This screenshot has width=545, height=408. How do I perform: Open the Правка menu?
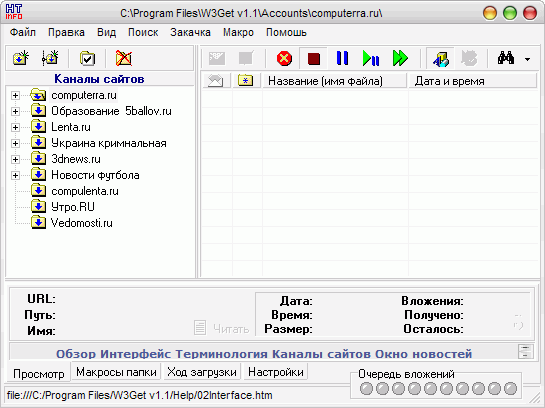[66, 32]
